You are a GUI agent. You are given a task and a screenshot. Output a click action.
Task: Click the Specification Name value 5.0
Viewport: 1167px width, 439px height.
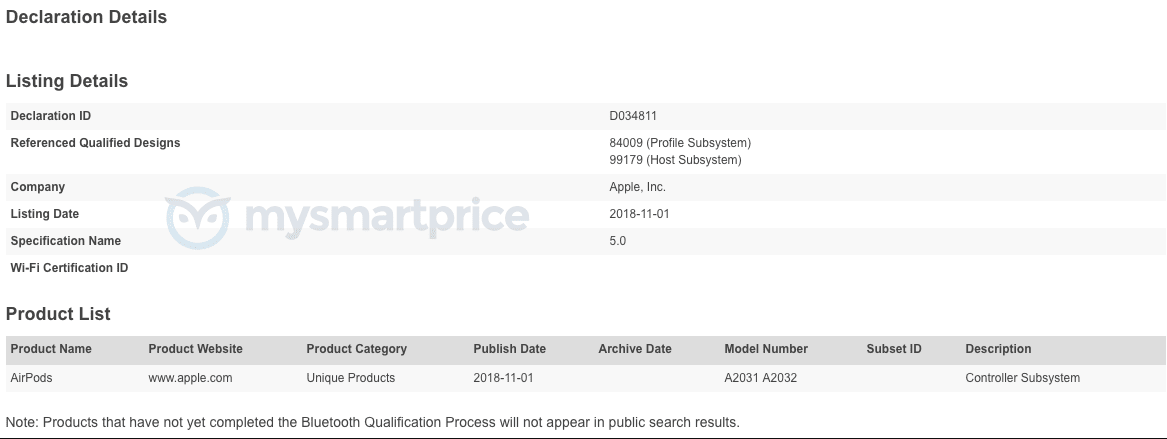pos(618,241)
